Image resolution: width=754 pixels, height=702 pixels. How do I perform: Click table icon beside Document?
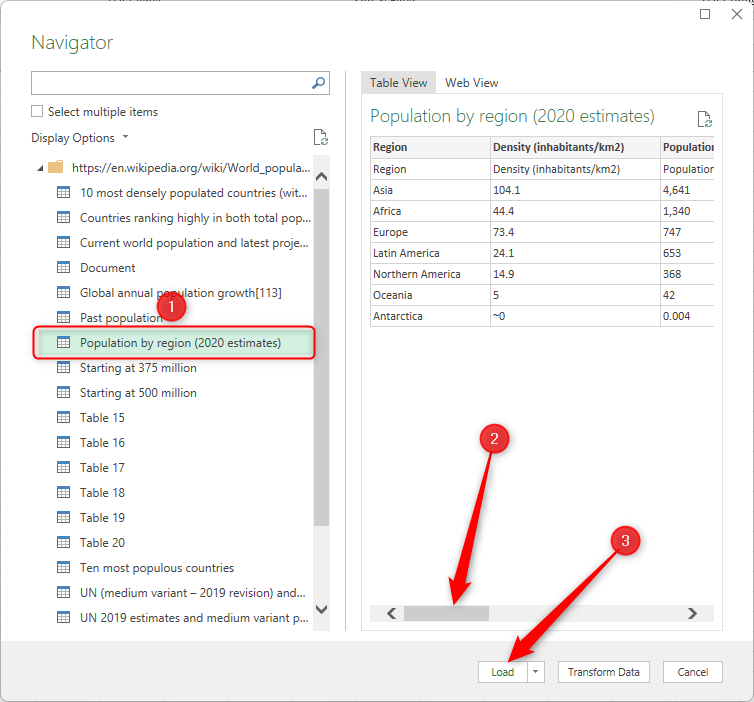[x=63, y=267]
